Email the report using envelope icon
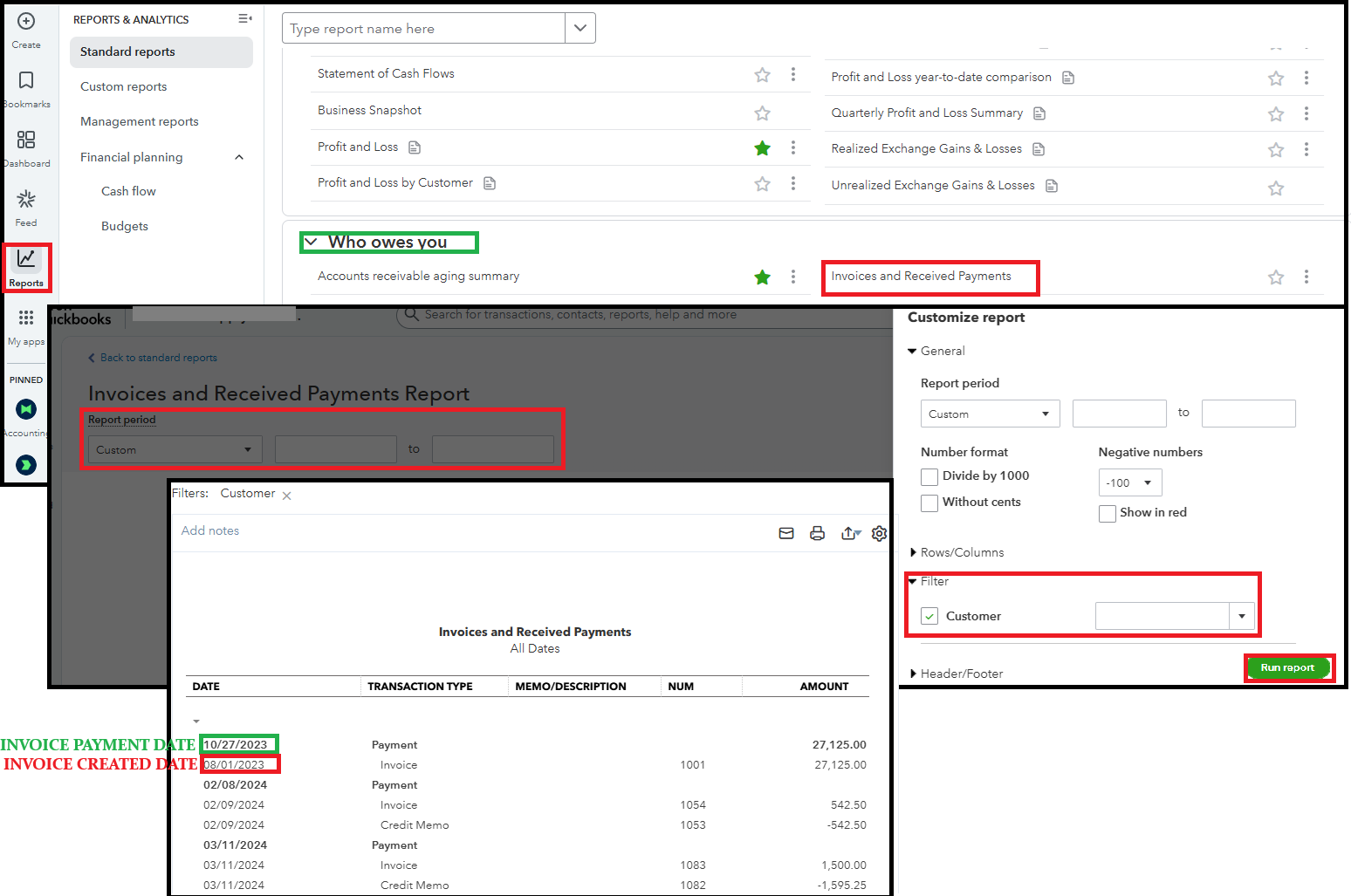This screenshot has height=896, width=1351. pos(785,533)
